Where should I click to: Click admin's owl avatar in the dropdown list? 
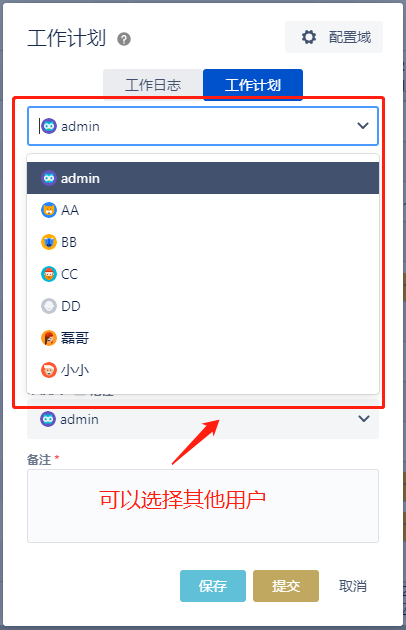pyautogui.click(x=49, y=178)
